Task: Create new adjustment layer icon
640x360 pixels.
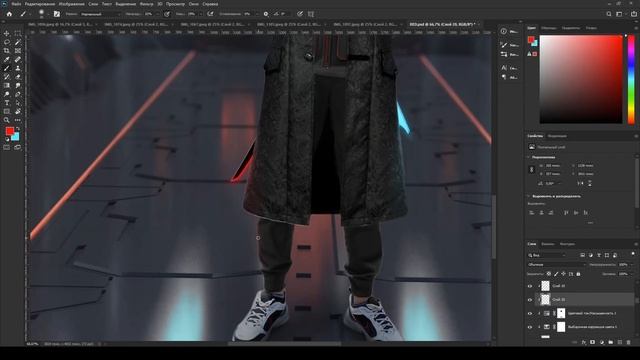Action: [x=602, y=342]
